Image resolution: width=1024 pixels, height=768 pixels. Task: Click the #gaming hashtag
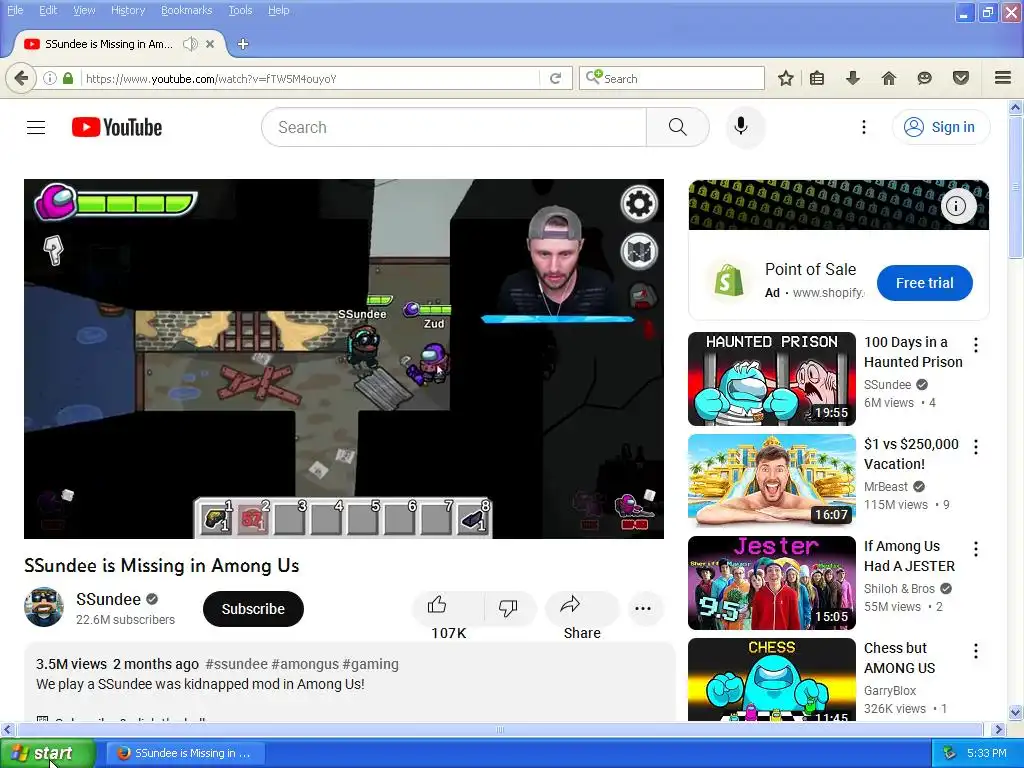[370, 664]
